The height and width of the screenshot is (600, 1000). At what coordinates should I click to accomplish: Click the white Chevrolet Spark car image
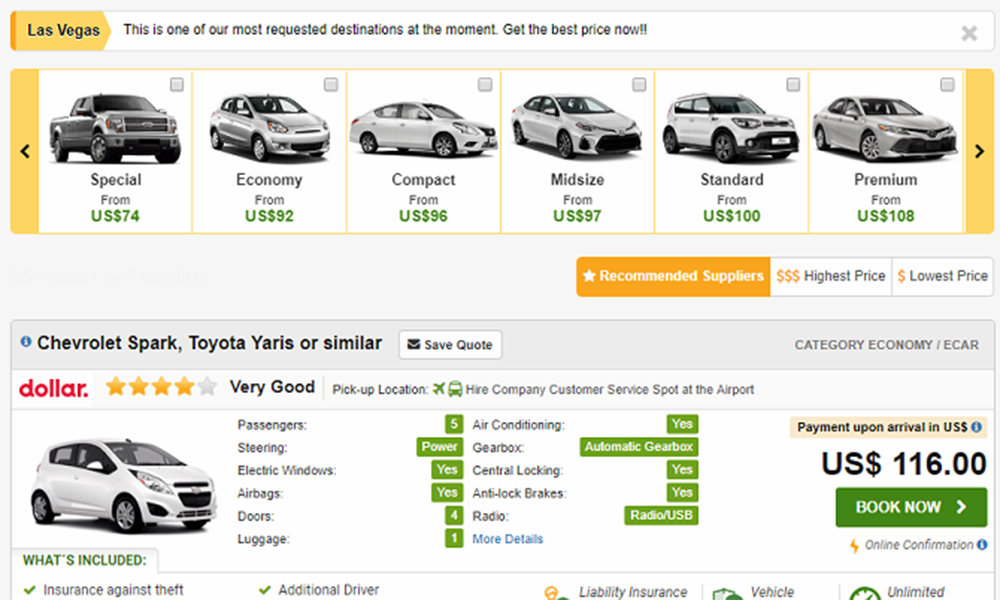pyautogui.click(x=110, y=485)
